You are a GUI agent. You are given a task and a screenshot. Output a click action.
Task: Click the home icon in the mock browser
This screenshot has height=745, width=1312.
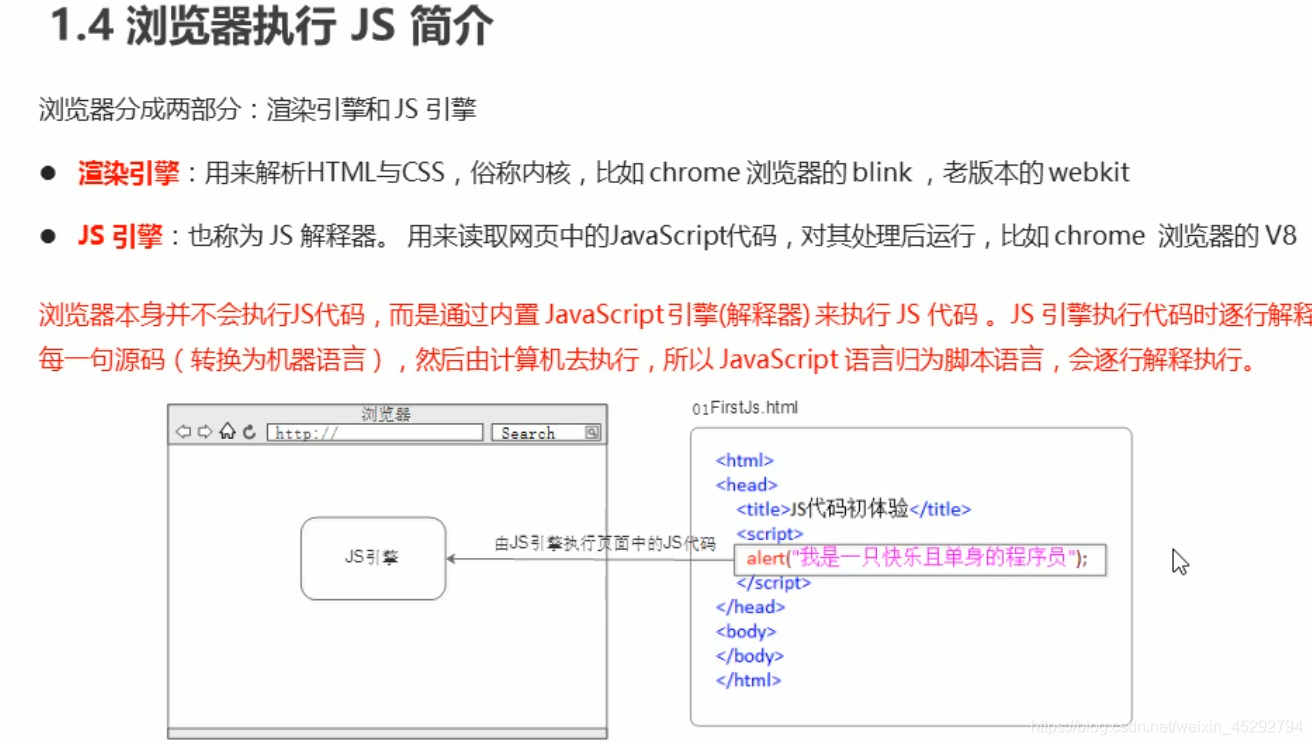[227, 431]
